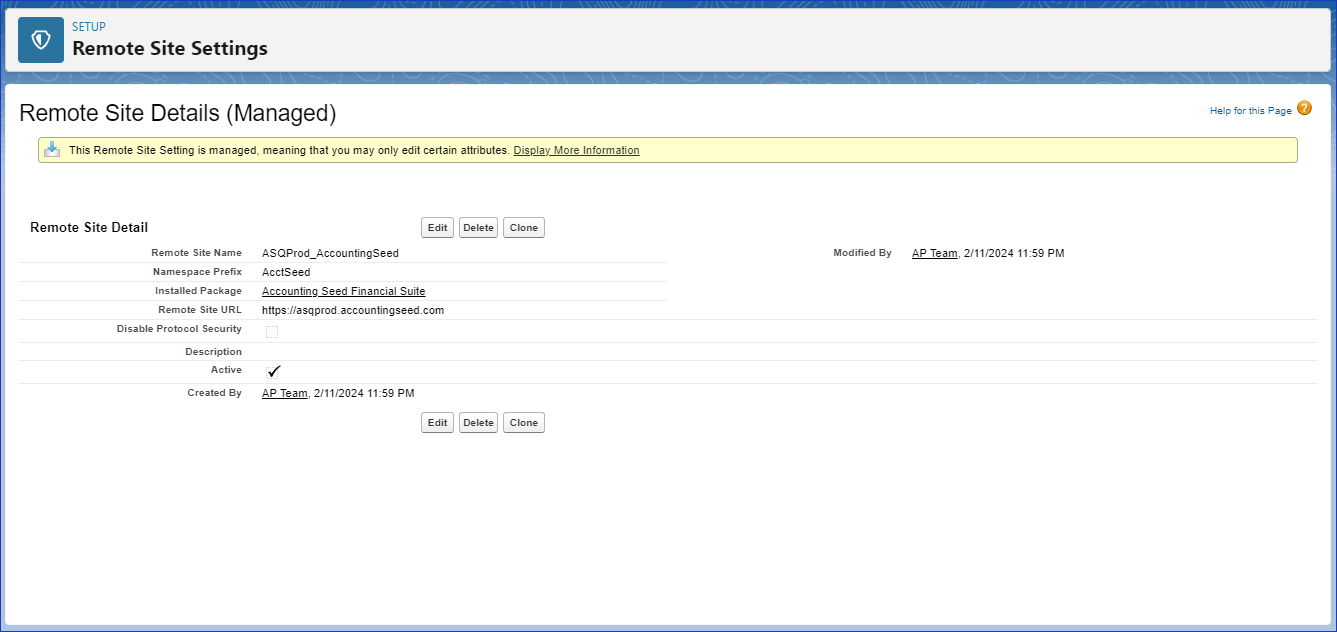Click the Active checkmark indicator
The image size is (1337, 632).
274,371
